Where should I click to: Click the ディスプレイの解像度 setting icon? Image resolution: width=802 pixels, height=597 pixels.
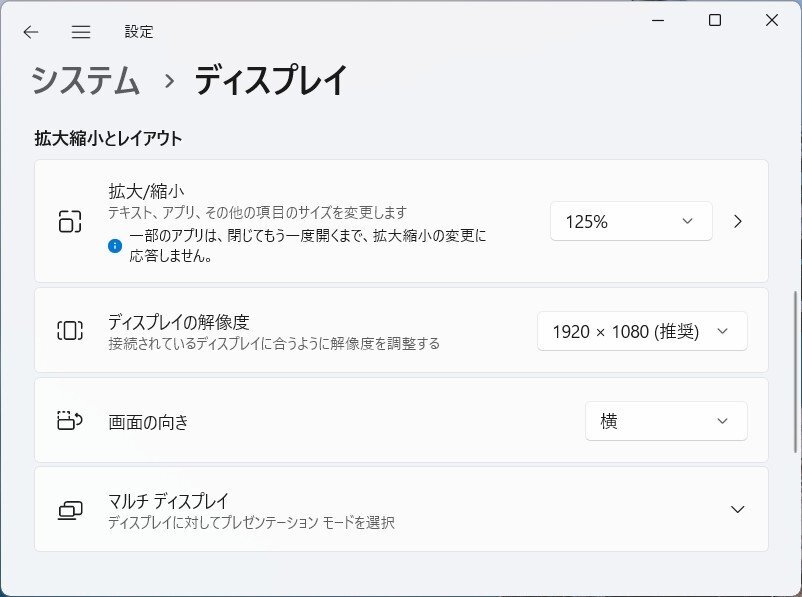(68, 330)
